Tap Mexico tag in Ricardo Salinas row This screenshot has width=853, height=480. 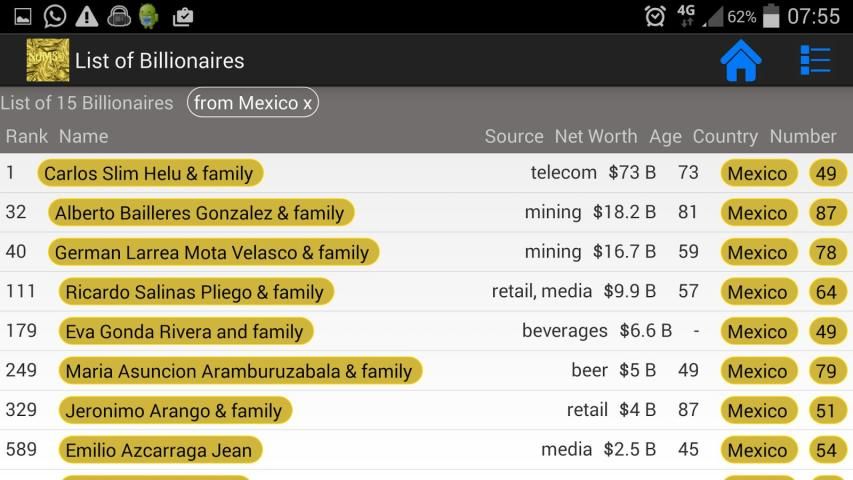click(x=758, y=292)
